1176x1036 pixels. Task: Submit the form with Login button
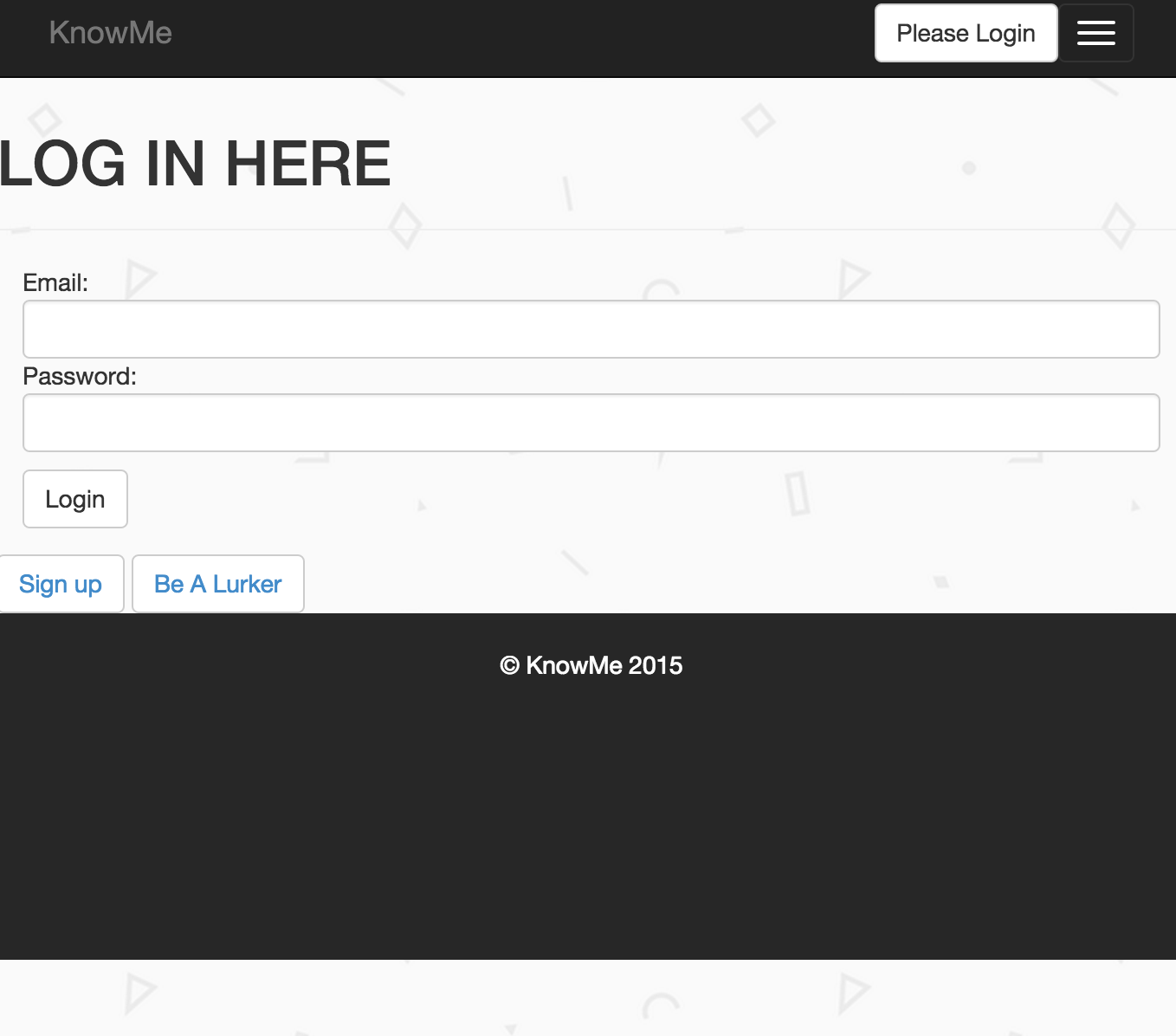[x=75, y=499]
